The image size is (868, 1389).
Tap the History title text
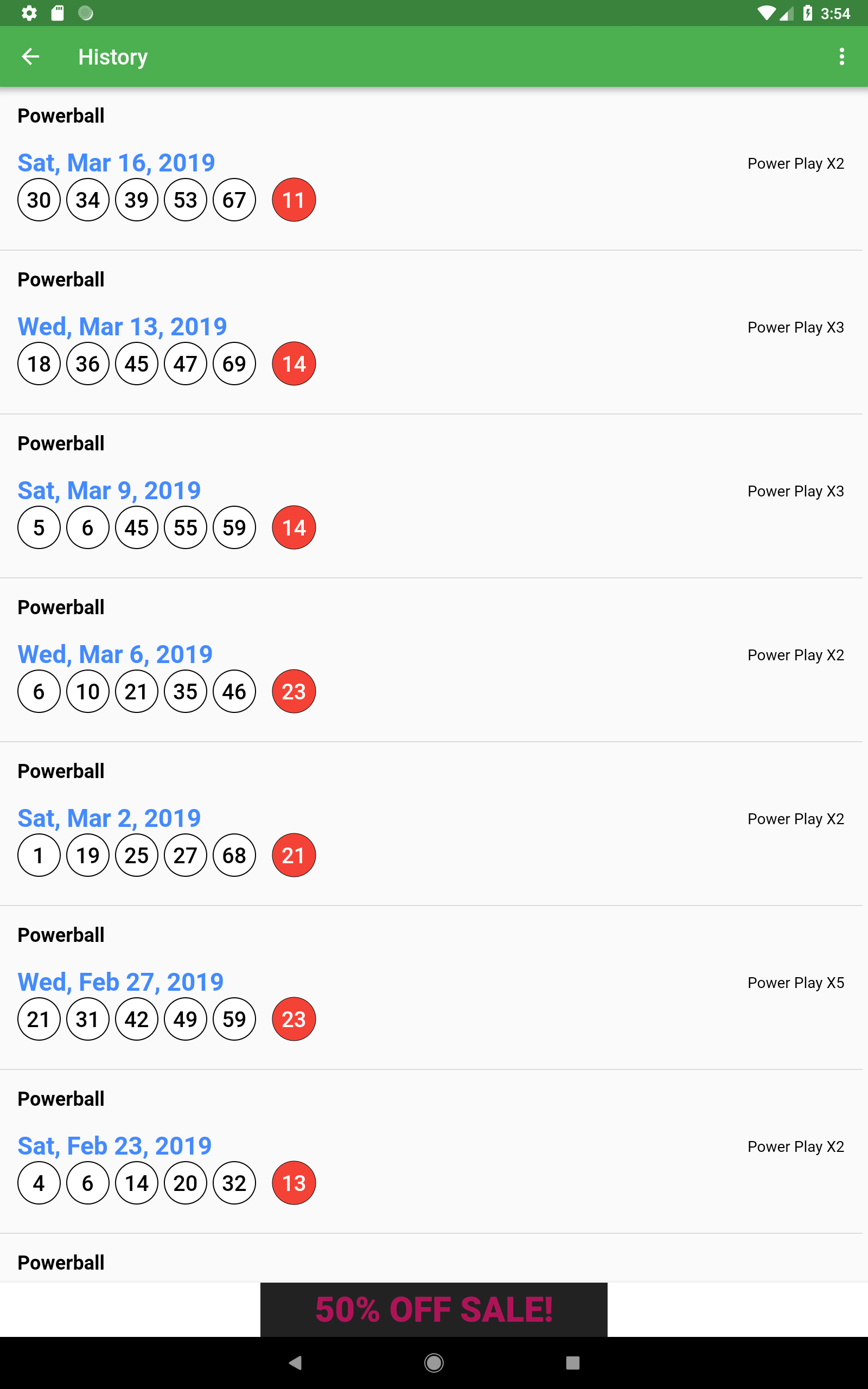pos(113,56)
